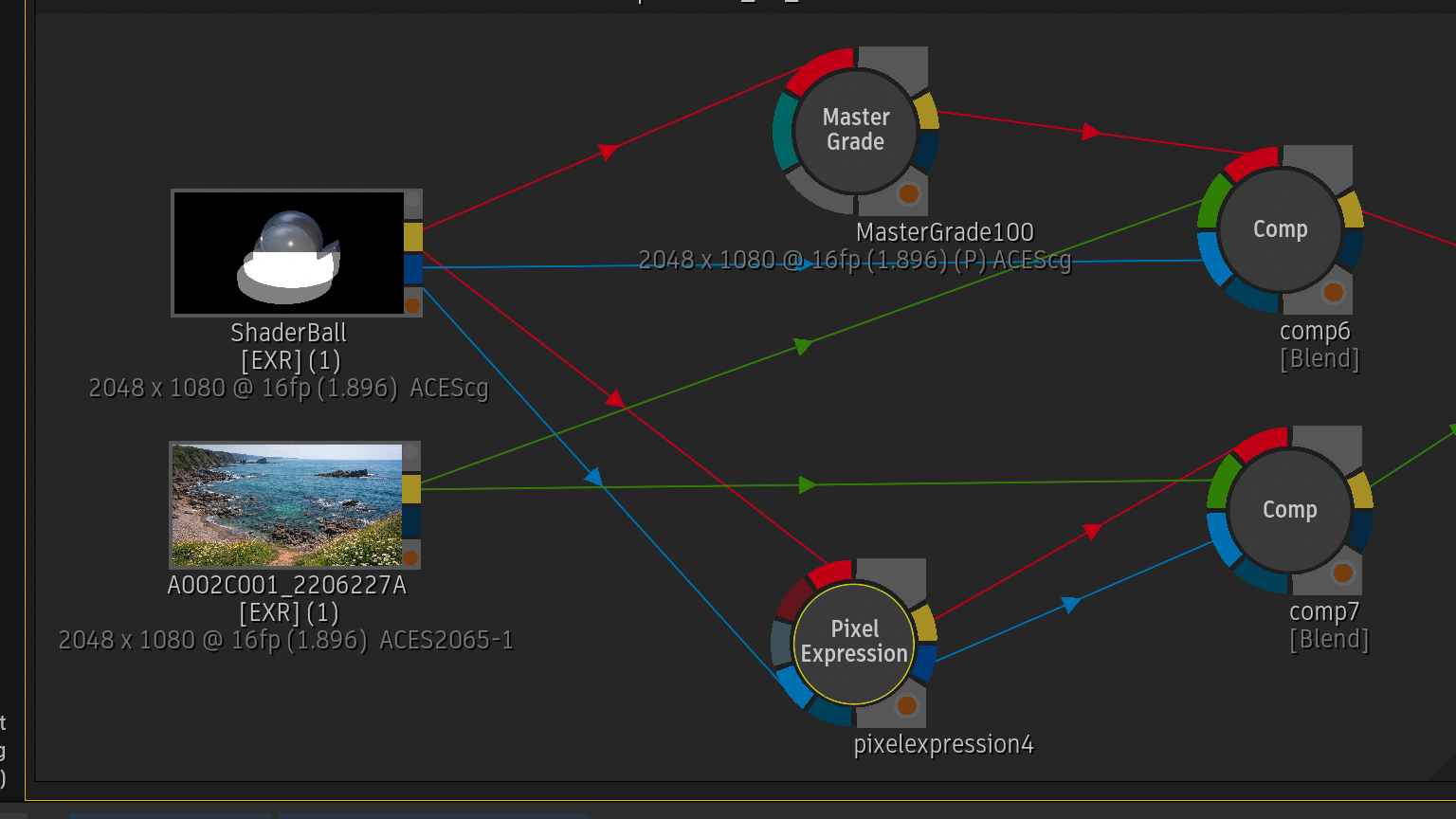This screenshot has height=819, width=1456.
Task: Click the red front input on comp7
Action: [x=1261, y=444]
